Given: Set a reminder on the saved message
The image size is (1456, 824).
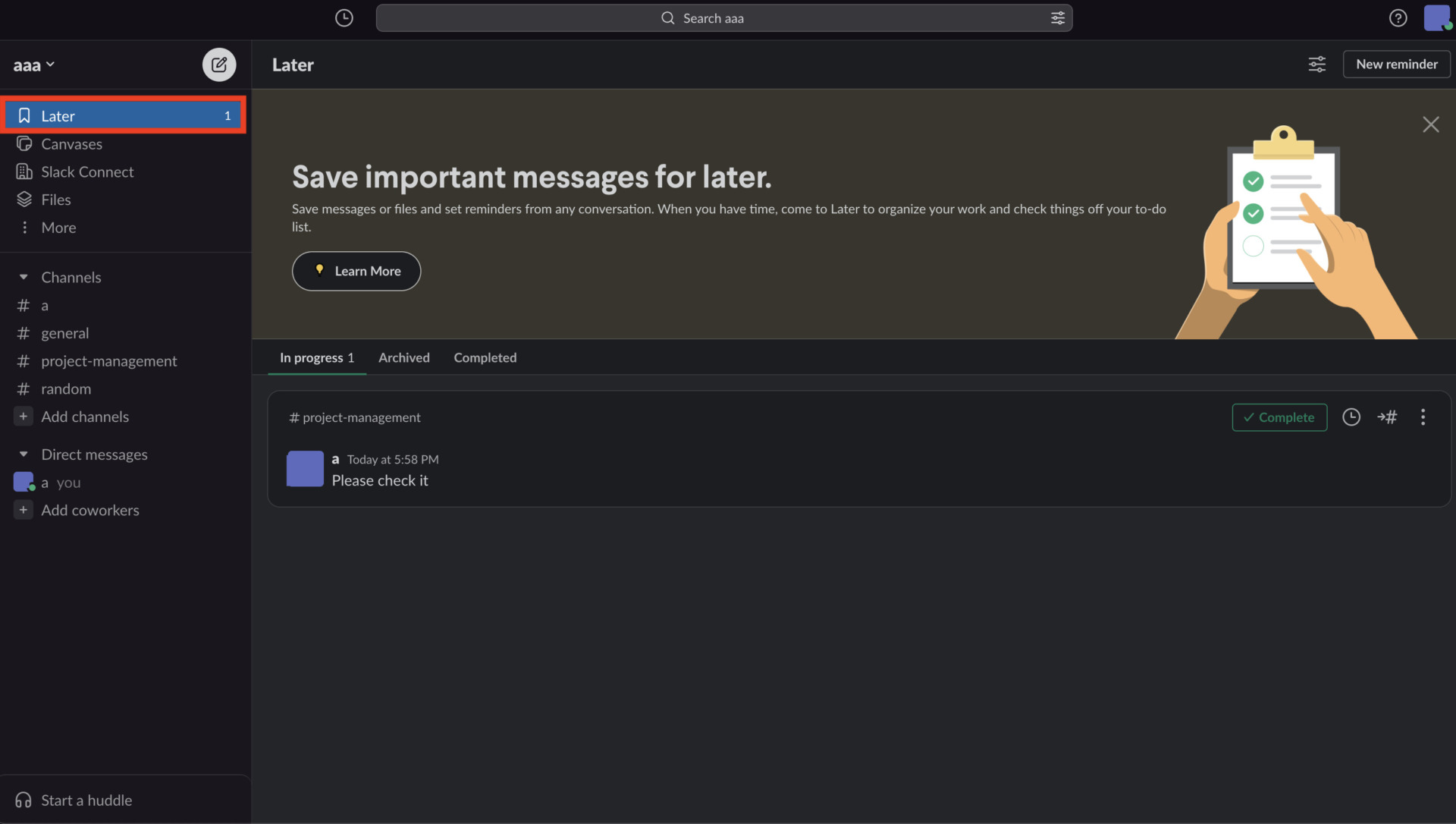Looking at the screenshot, I should click(1352, 417).
